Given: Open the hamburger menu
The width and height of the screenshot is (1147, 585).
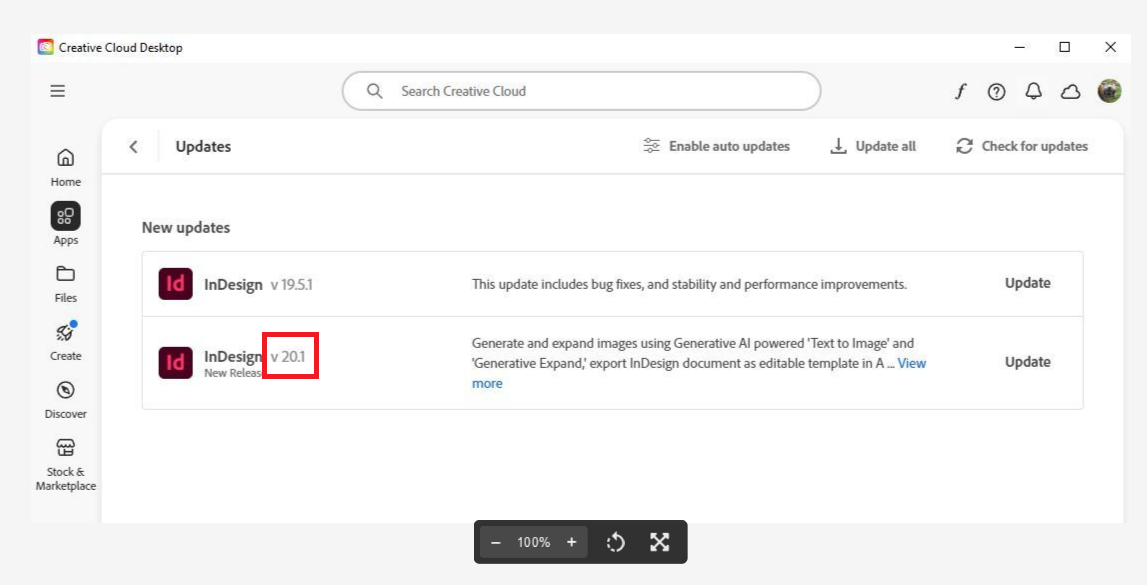Looking at the screenshot, I should point(58,91).
